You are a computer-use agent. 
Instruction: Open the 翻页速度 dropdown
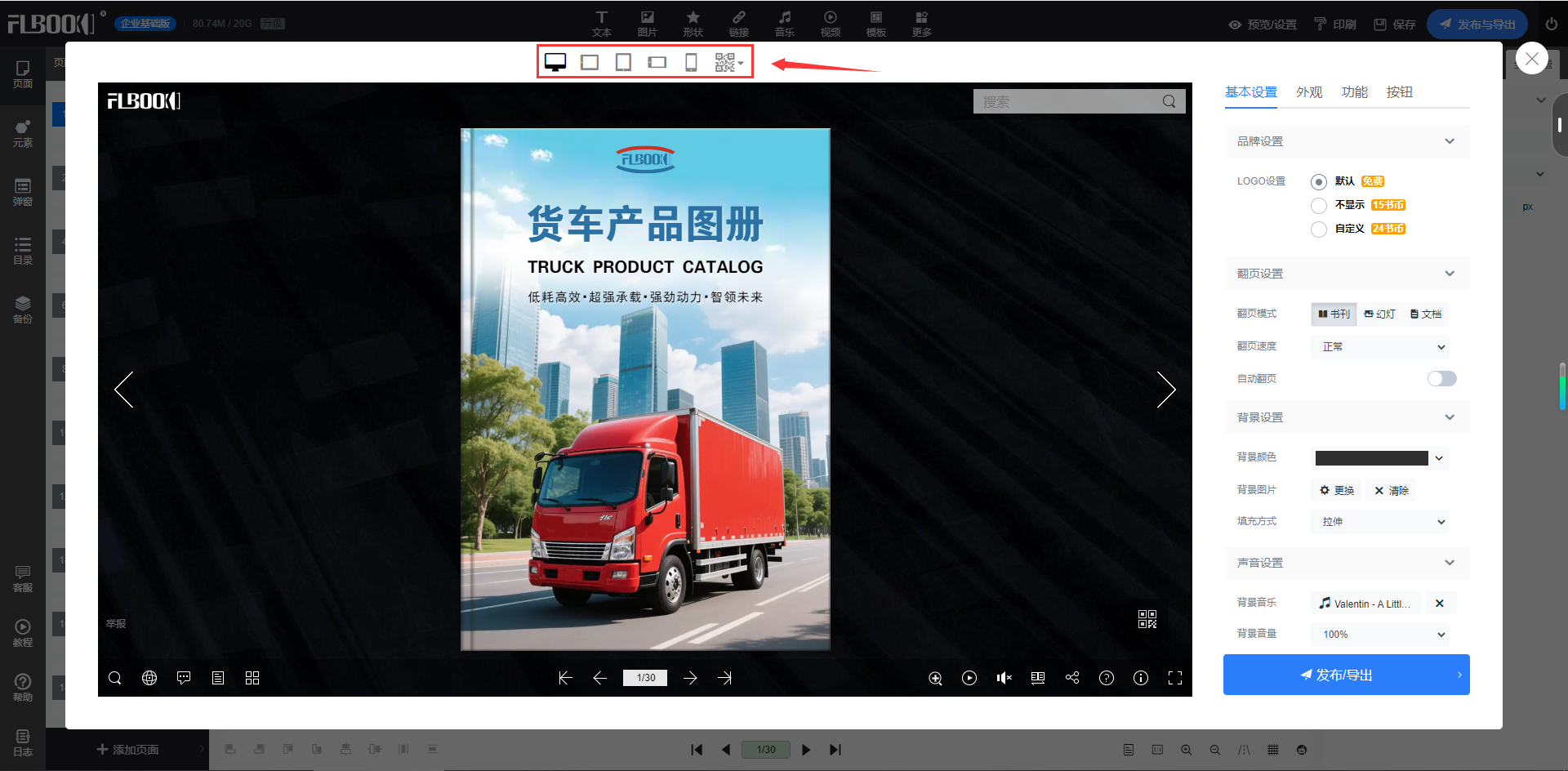pyautogui.click(x=1380, y=347)
